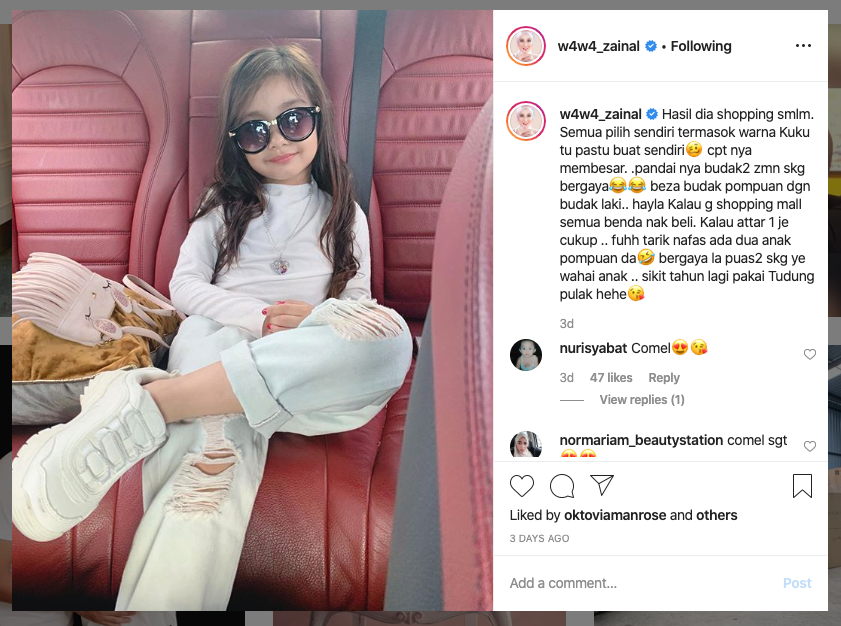Share post using paper plane icon
This screenshot has height=626, width=841.
602,485
